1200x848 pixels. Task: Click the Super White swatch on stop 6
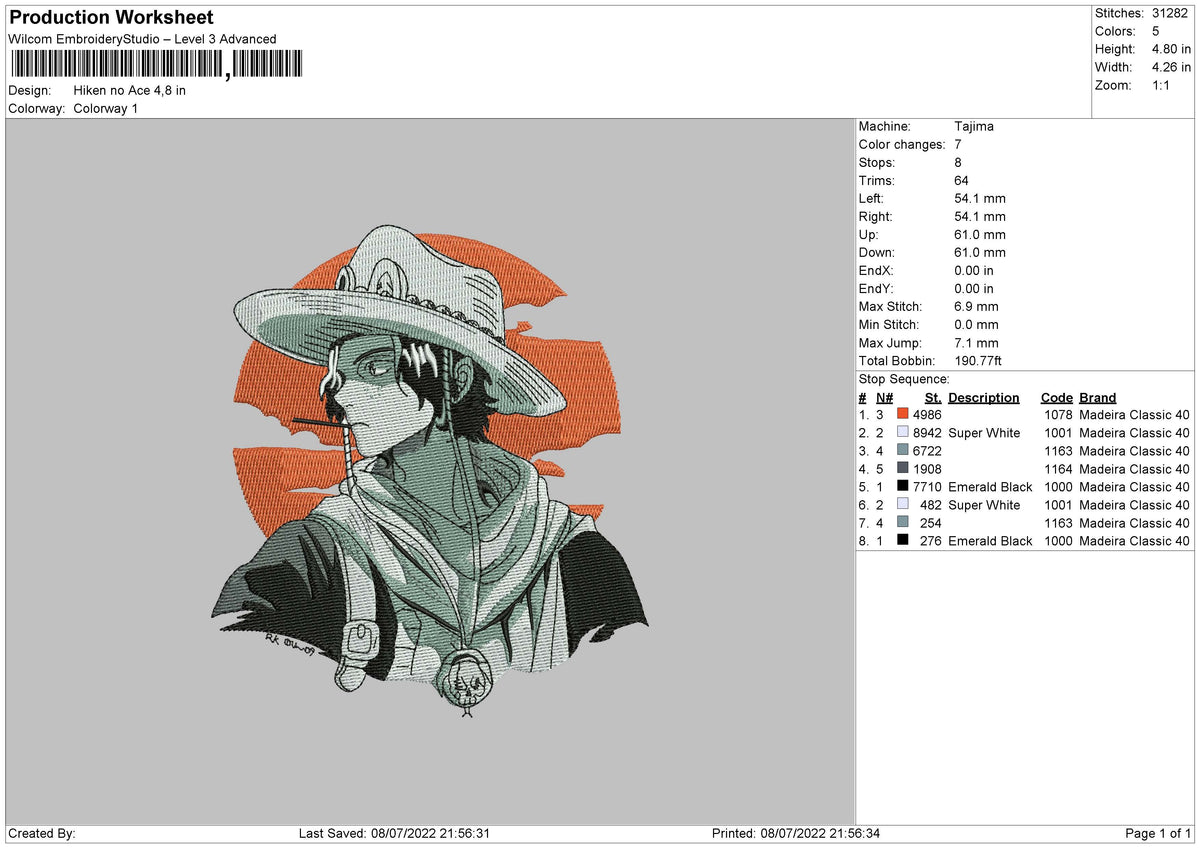901,505
